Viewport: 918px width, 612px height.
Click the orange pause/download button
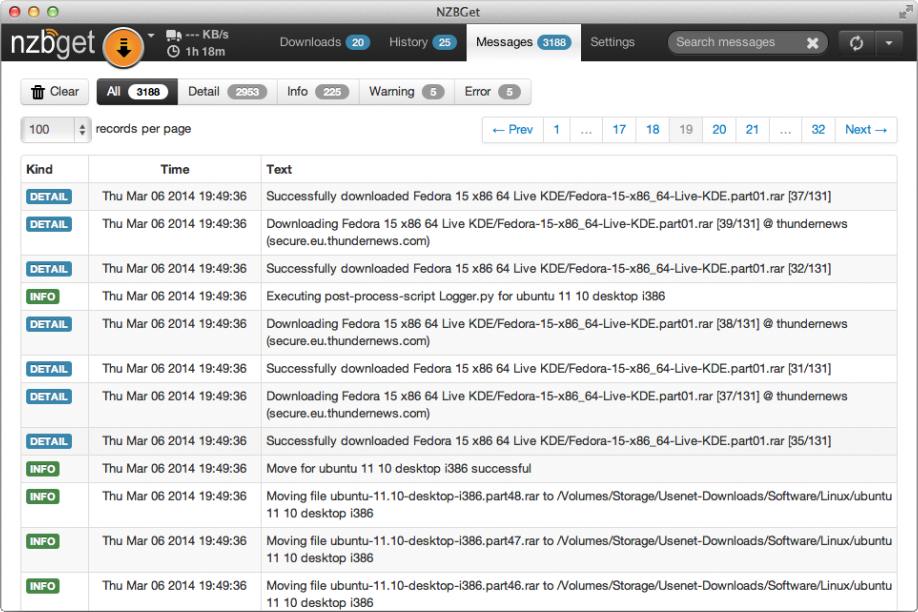coord(124,47)
